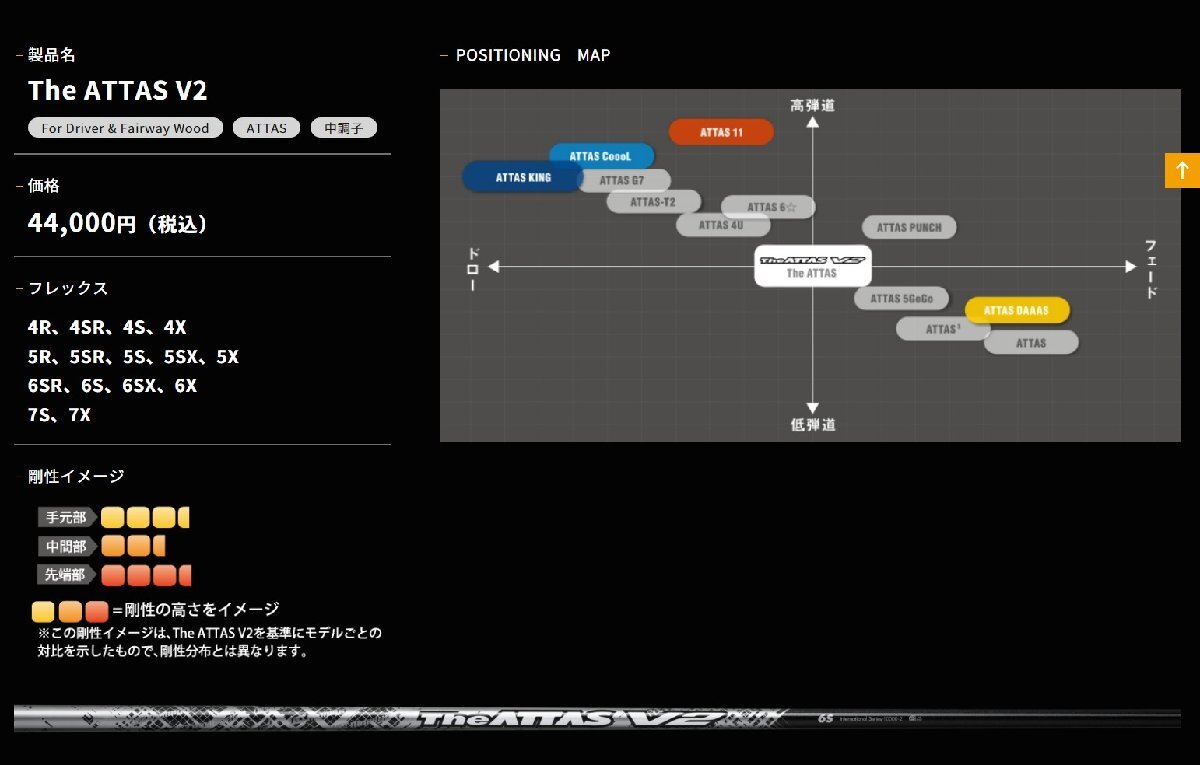This screenshot has height=765, width=1200.
Task: Open ATTAS PUNCH on positioning map
Action: click(x=909, y=228)
